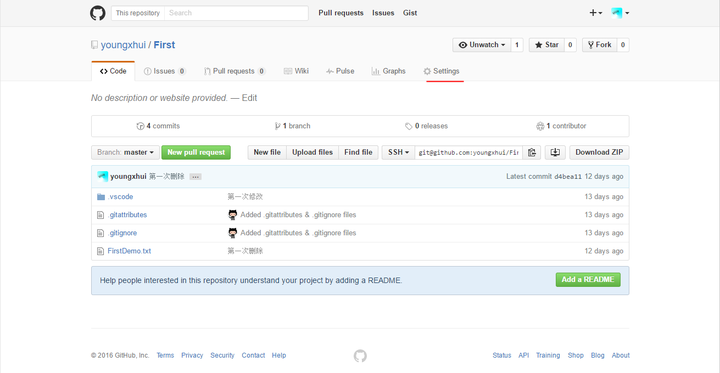
Task: View the 0 releases page
Action: pos(427,126)
